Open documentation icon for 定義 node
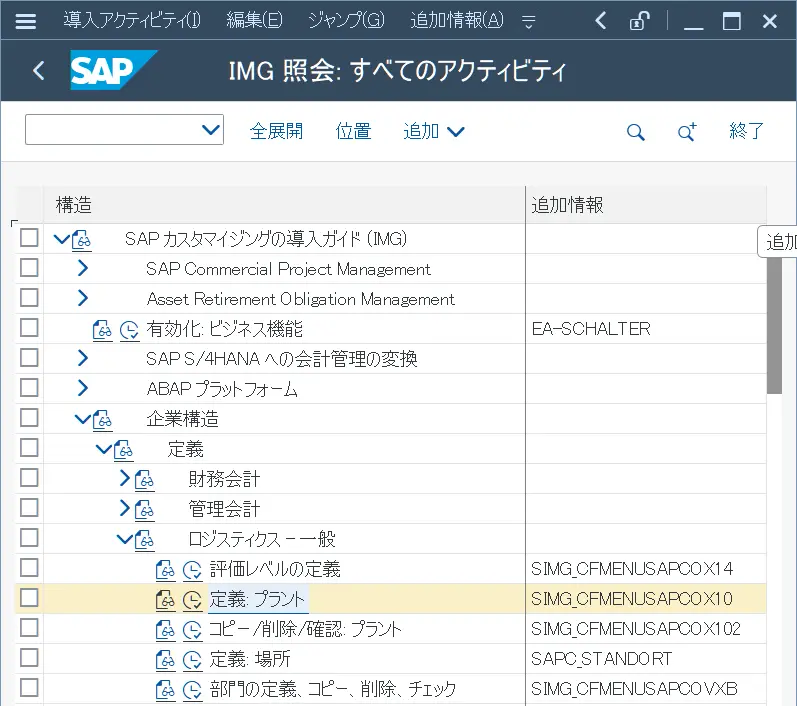797x706 pixels. point(124,450)
